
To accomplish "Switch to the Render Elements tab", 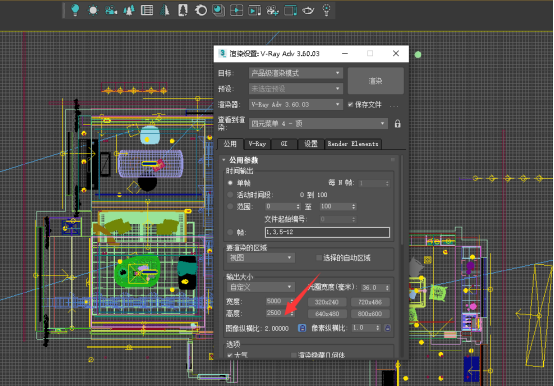I will (353, 144).
